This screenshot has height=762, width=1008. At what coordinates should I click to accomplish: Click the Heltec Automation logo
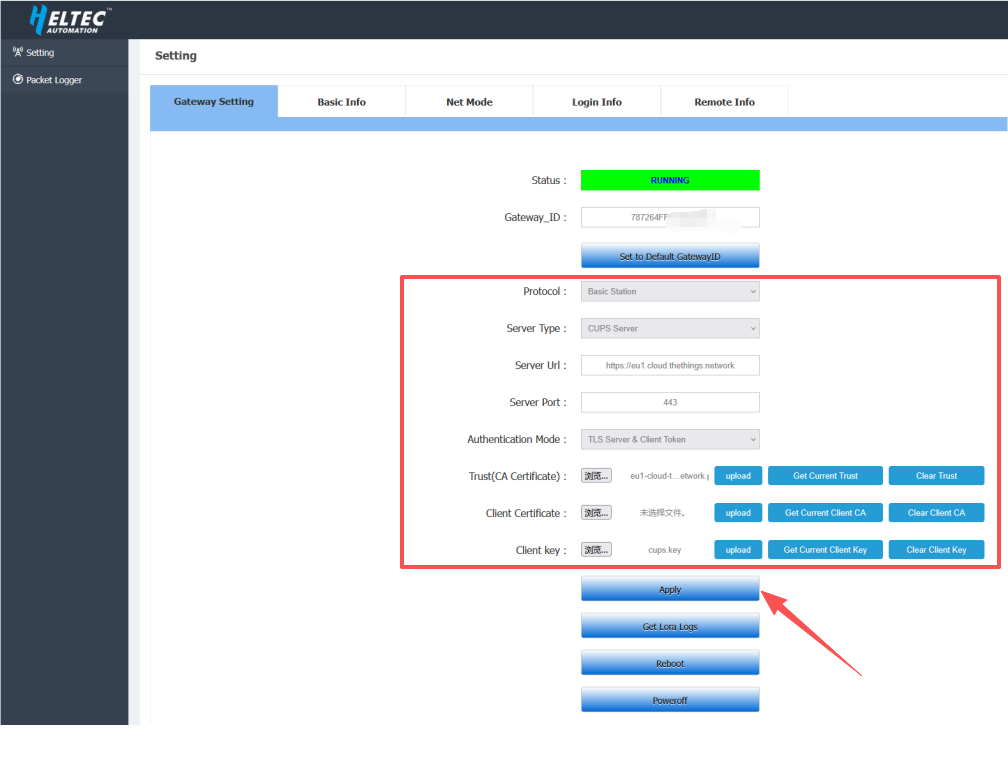[70, 19]
